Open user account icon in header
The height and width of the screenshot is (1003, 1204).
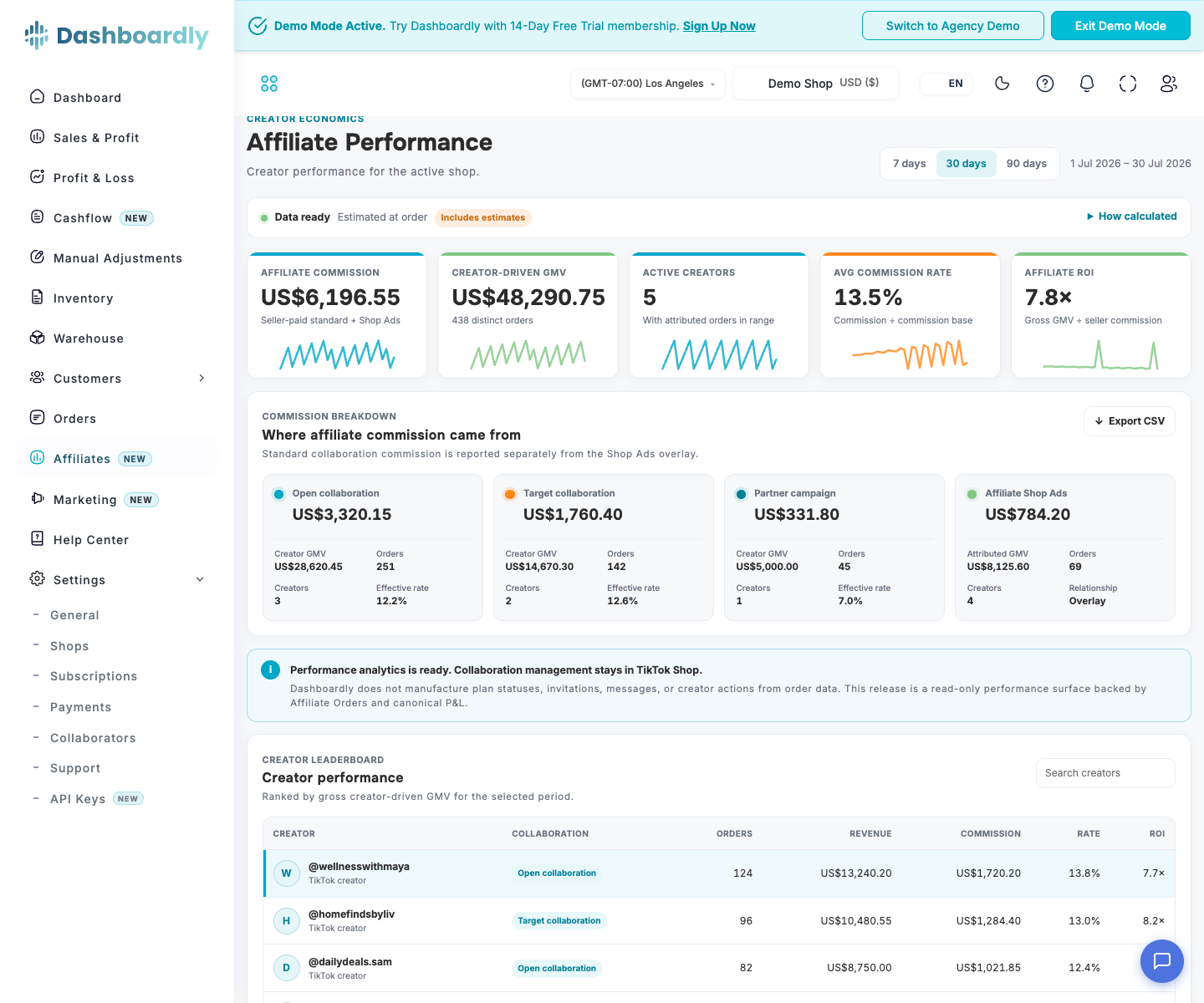tap(1169, 84)
